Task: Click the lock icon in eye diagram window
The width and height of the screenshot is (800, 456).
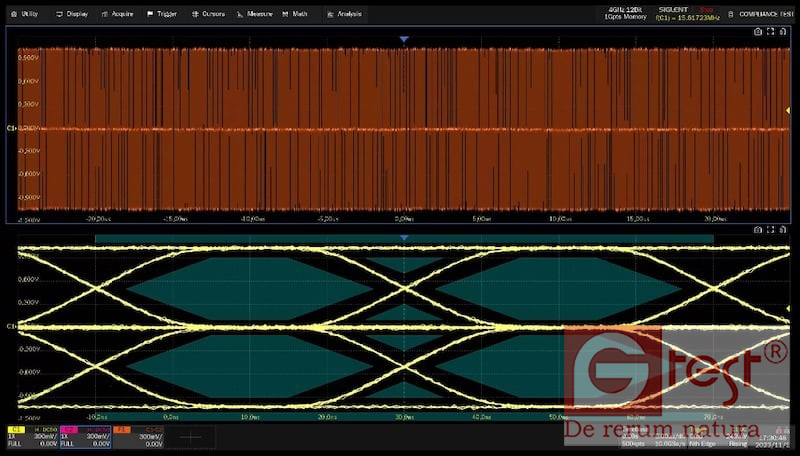Action: click(x=784, y=230)
